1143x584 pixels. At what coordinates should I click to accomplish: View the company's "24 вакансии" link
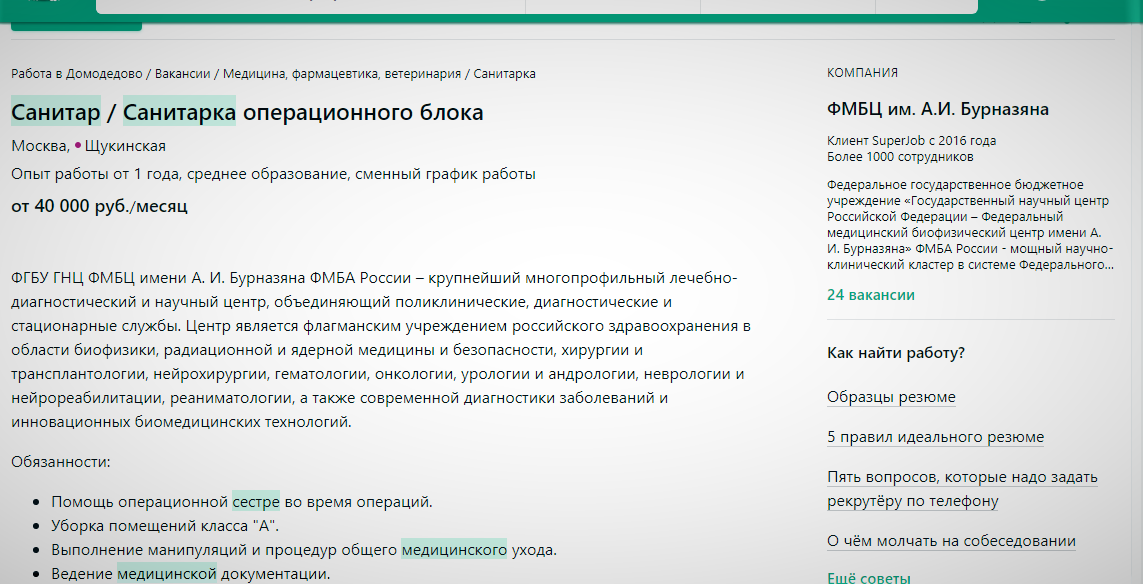coord(869,295)
